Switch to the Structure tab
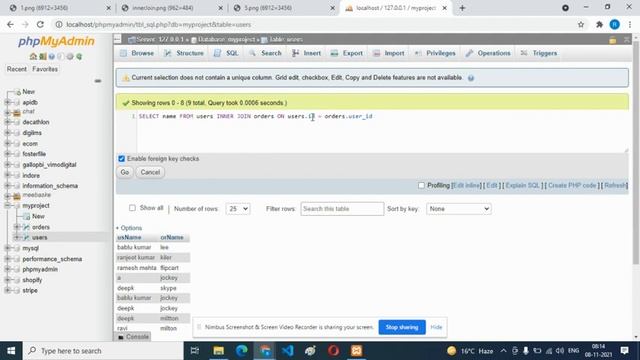The width and height of the screenshot is (640, 360). (x=184, y=53)
